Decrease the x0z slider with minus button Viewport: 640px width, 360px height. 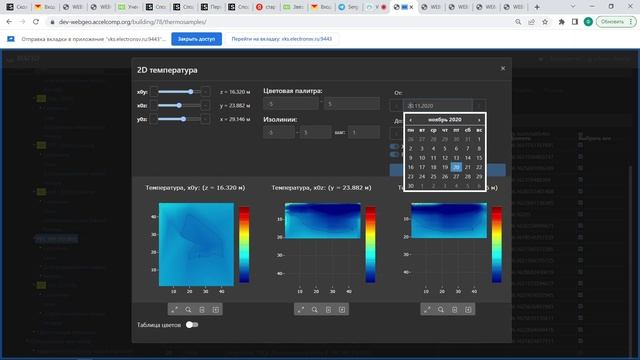153,106
